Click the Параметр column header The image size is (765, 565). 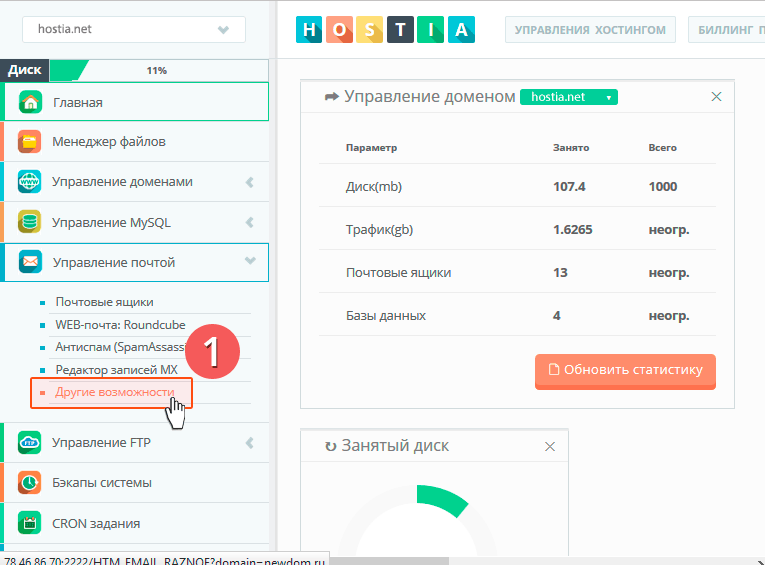tap(371, 148)
